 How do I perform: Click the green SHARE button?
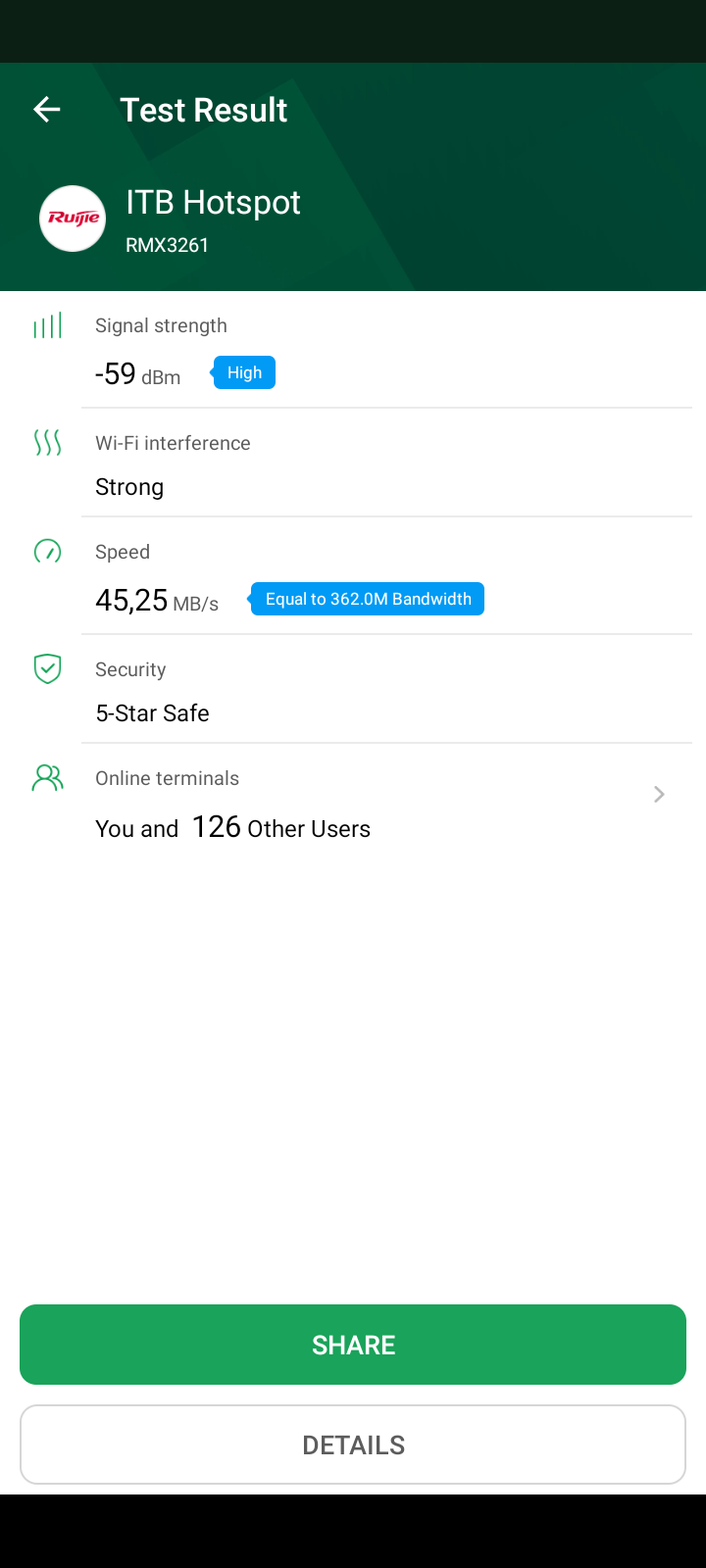point(353,1345)
